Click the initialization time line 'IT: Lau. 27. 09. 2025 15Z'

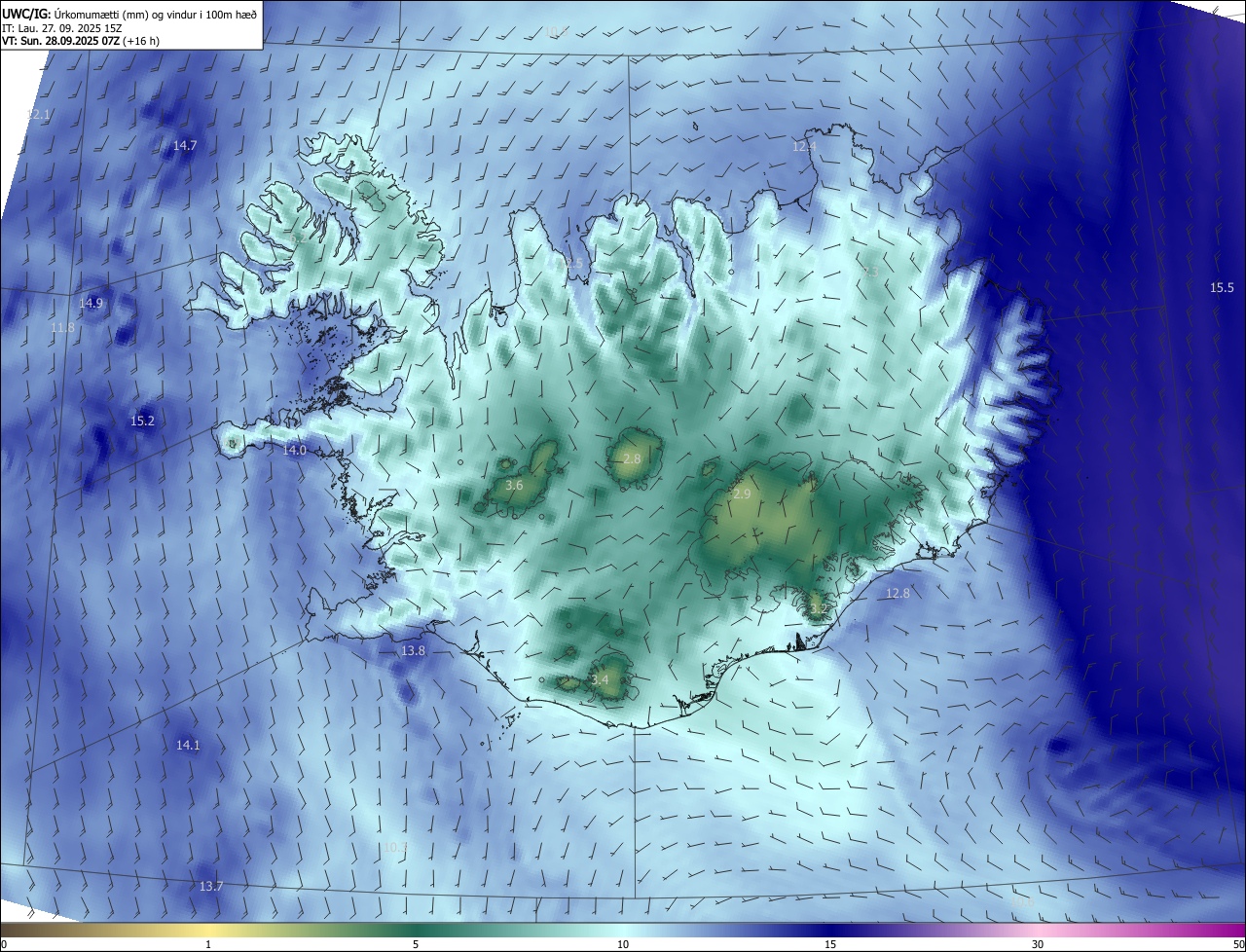62,28
